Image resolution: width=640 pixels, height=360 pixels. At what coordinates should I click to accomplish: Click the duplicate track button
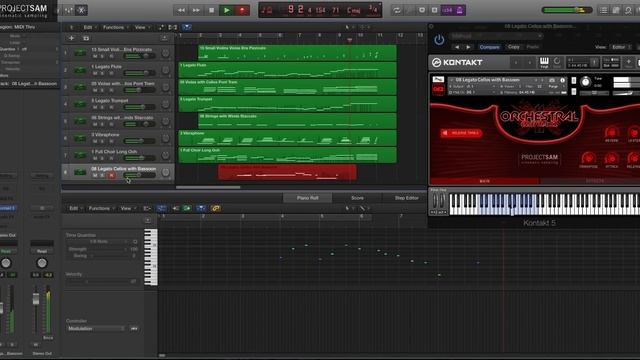[x=86, y=38]
